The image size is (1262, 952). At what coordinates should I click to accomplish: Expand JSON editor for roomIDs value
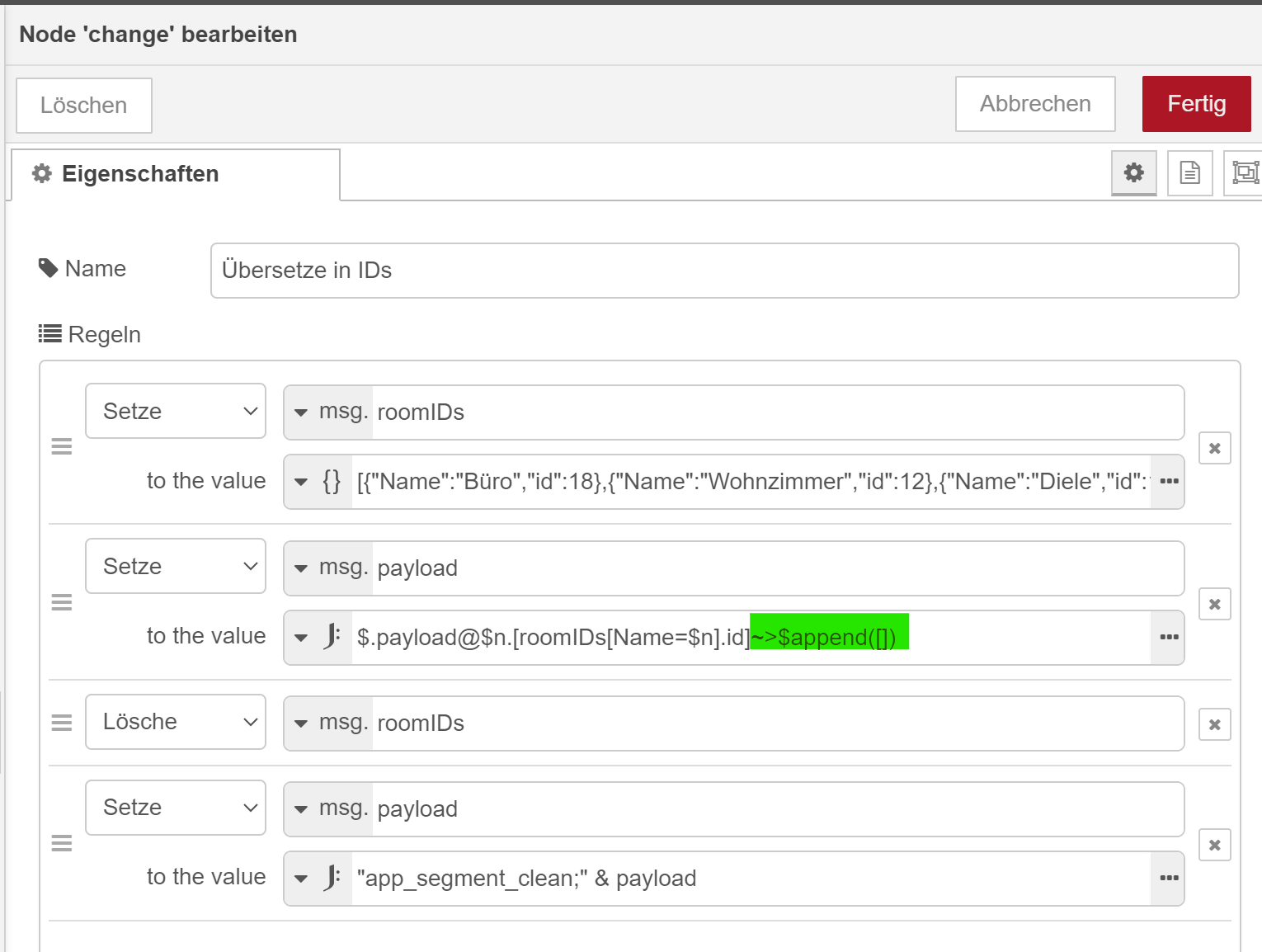[1169, 481]
